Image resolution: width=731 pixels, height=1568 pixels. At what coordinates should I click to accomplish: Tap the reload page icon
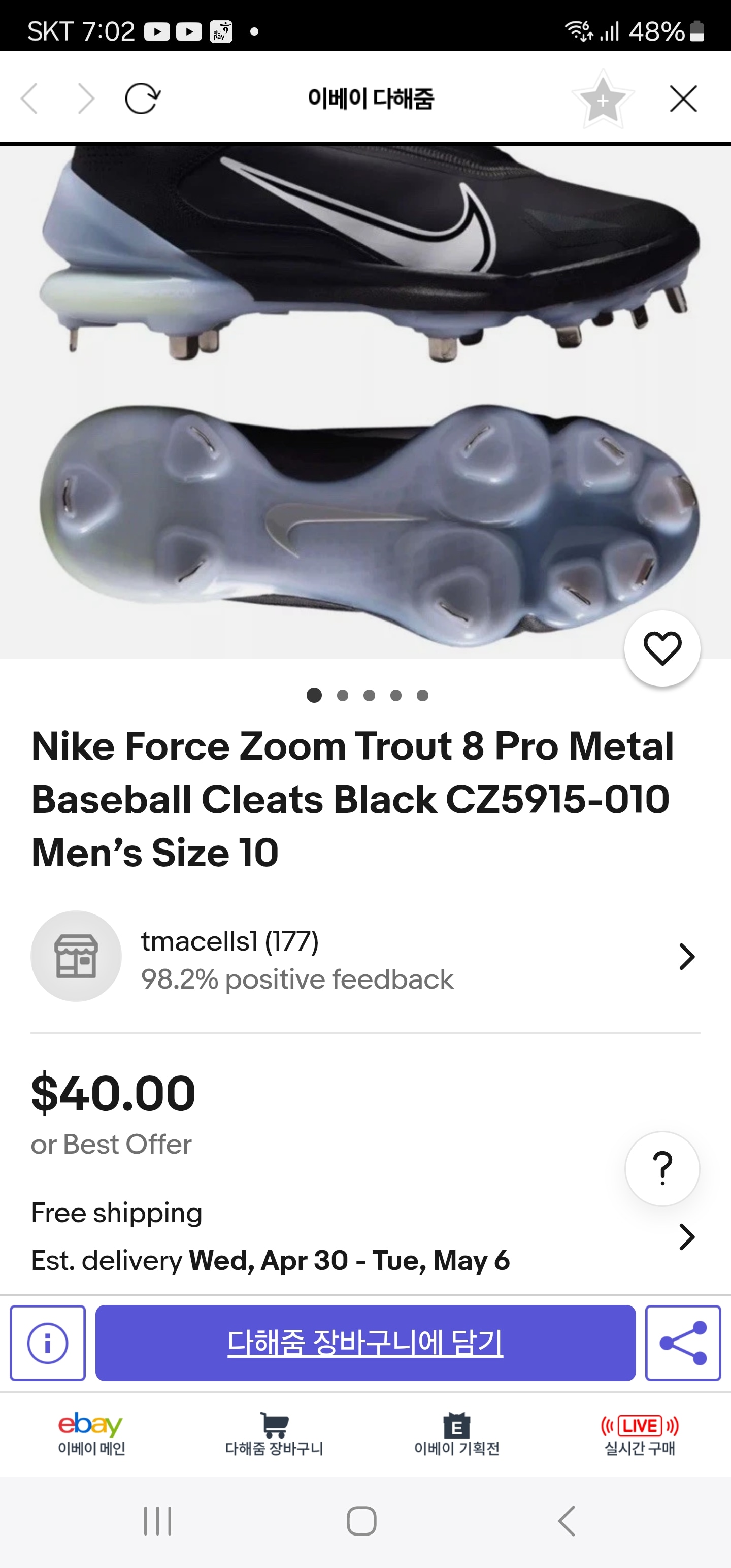(143, 99)
